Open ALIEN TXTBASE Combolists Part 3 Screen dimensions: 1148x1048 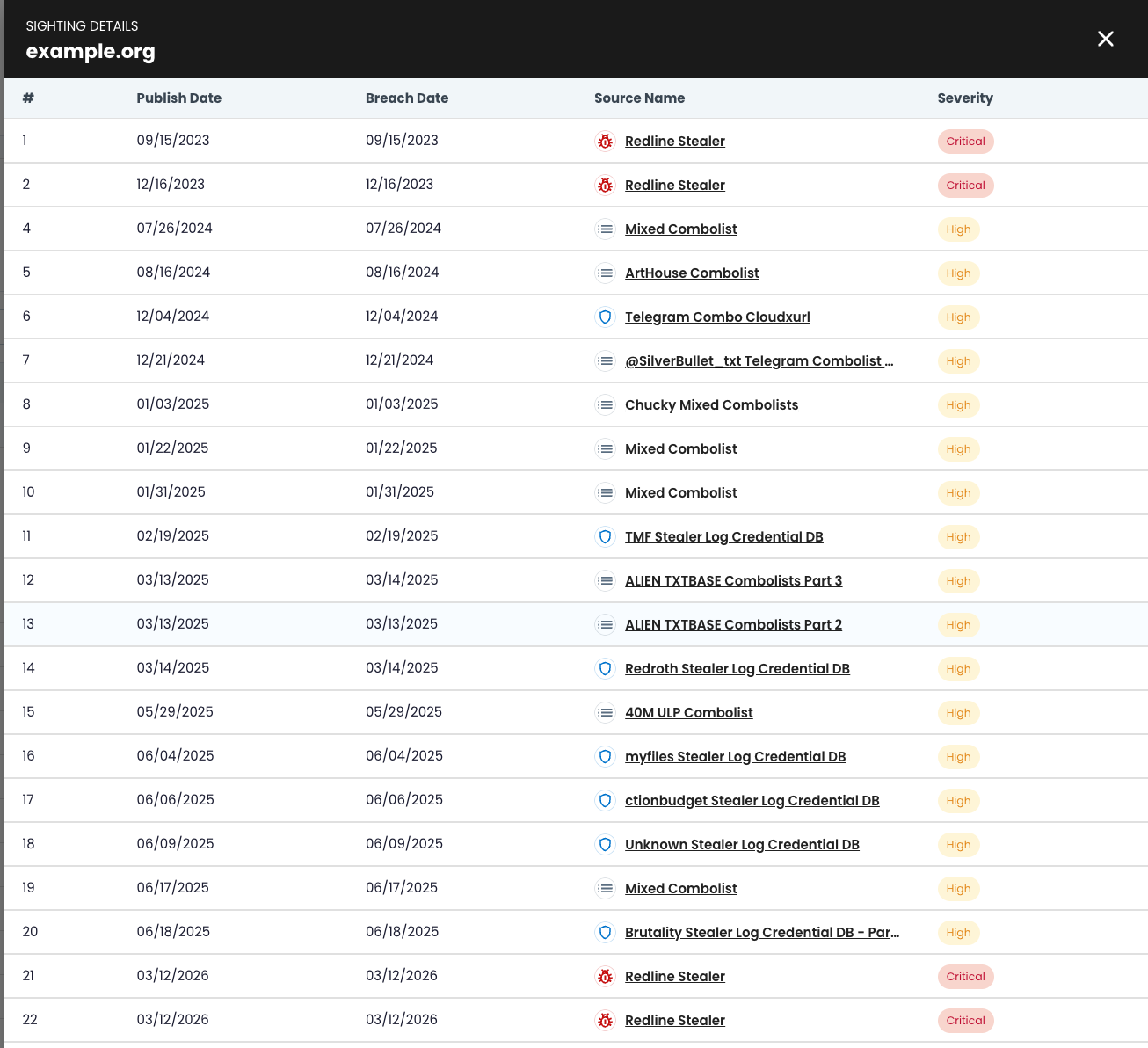[734, 580]
